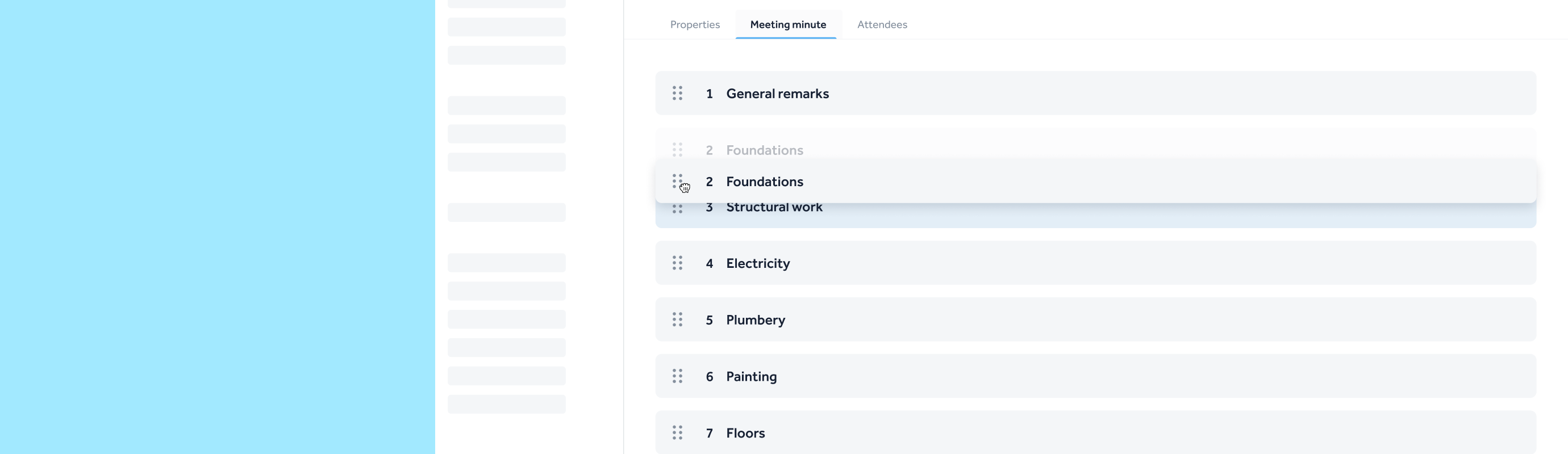Click the faded Foundations placeholder handle

click(x=677, y=149)
